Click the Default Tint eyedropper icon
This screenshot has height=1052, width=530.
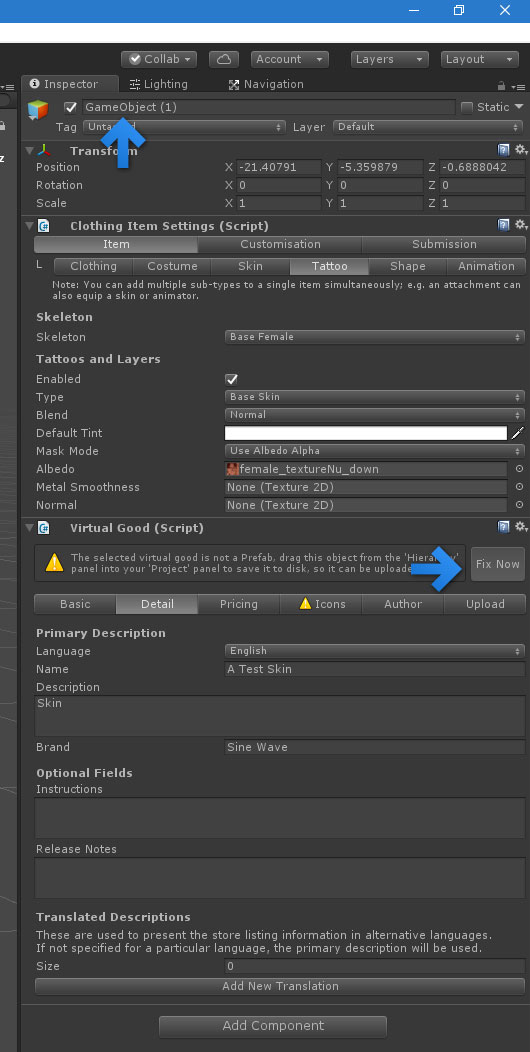517,433
